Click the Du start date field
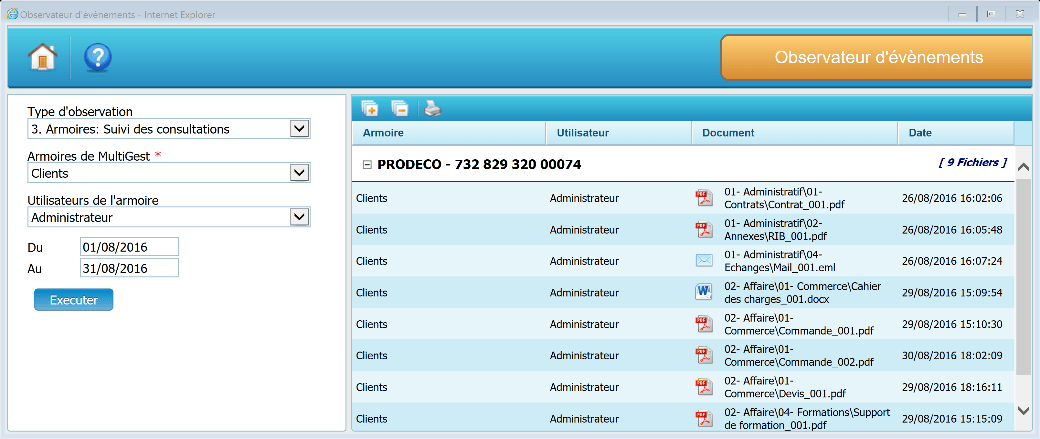 128,247
